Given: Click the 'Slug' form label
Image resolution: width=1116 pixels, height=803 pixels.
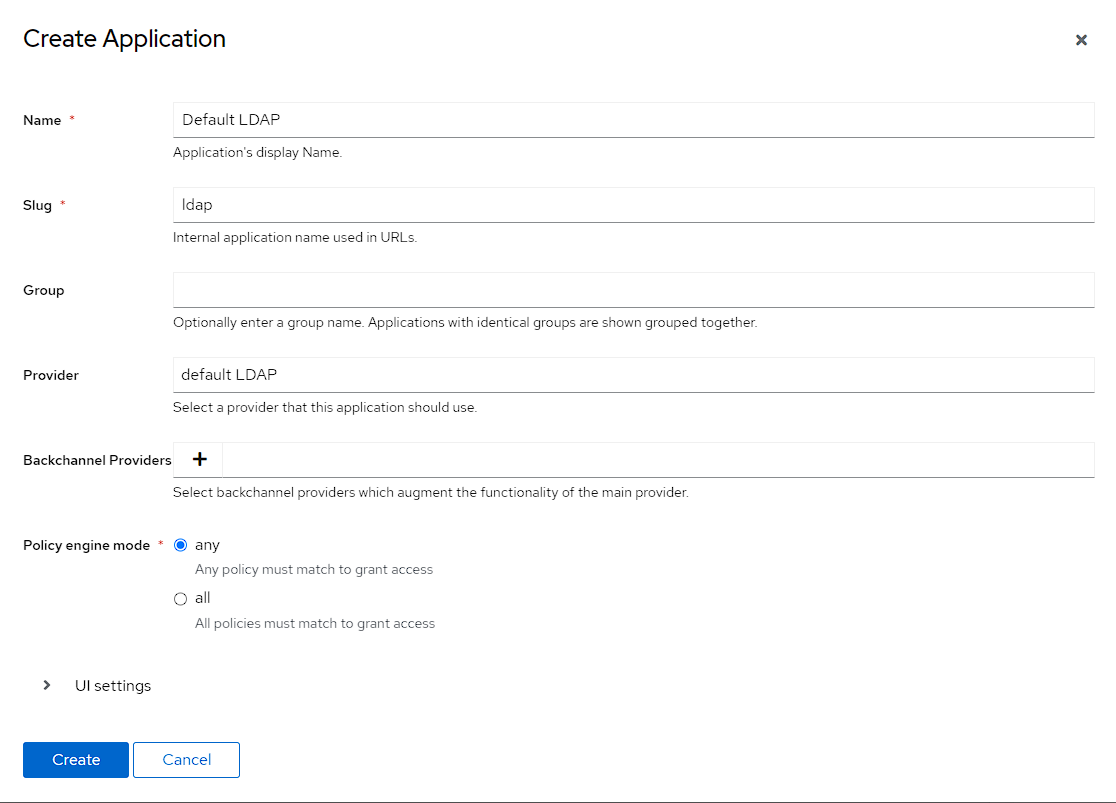Looking at the screenshot, I should [x=37, y=205].
